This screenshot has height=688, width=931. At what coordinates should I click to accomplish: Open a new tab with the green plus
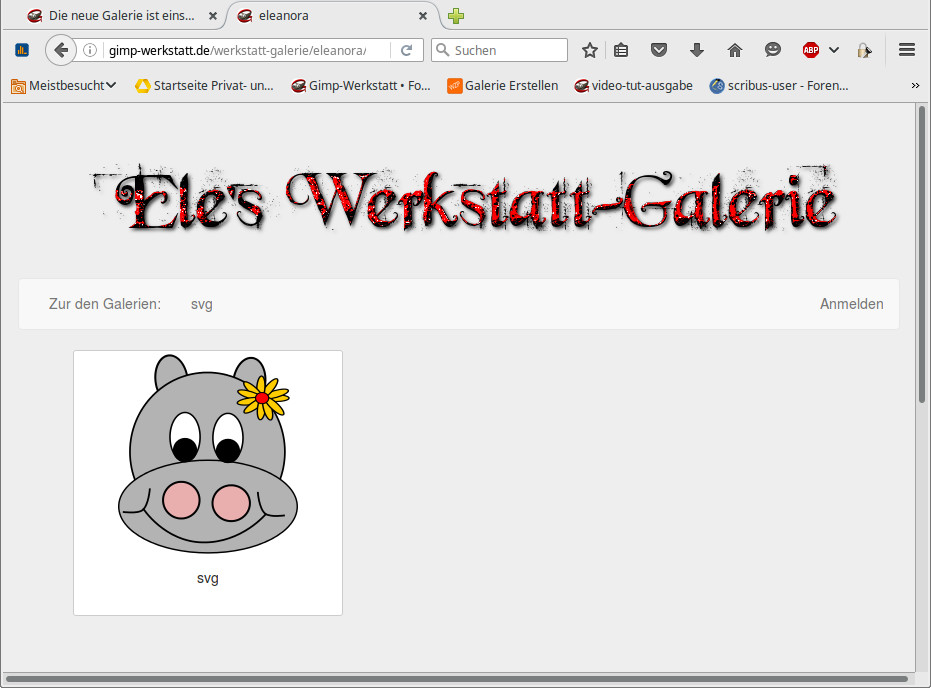(x=456, y=16)
